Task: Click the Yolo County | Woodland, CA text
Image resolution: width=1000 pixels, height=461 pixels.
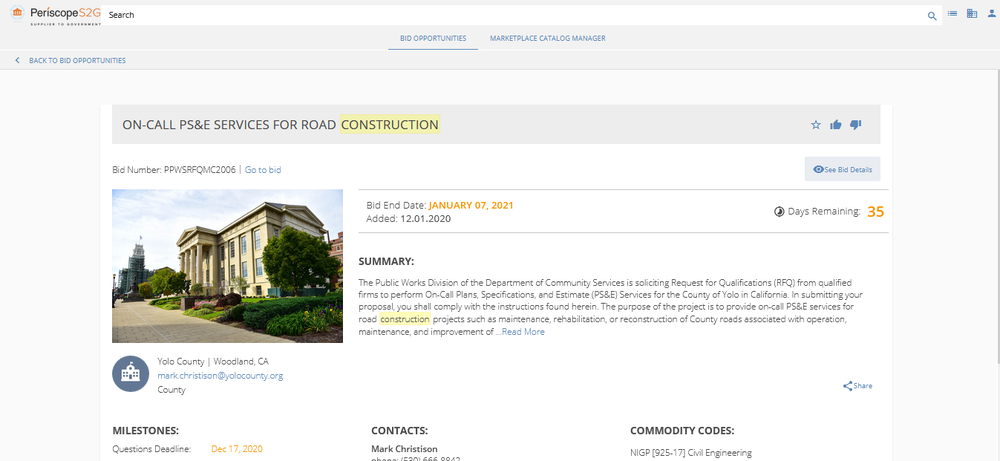Action: pos(214,362)
